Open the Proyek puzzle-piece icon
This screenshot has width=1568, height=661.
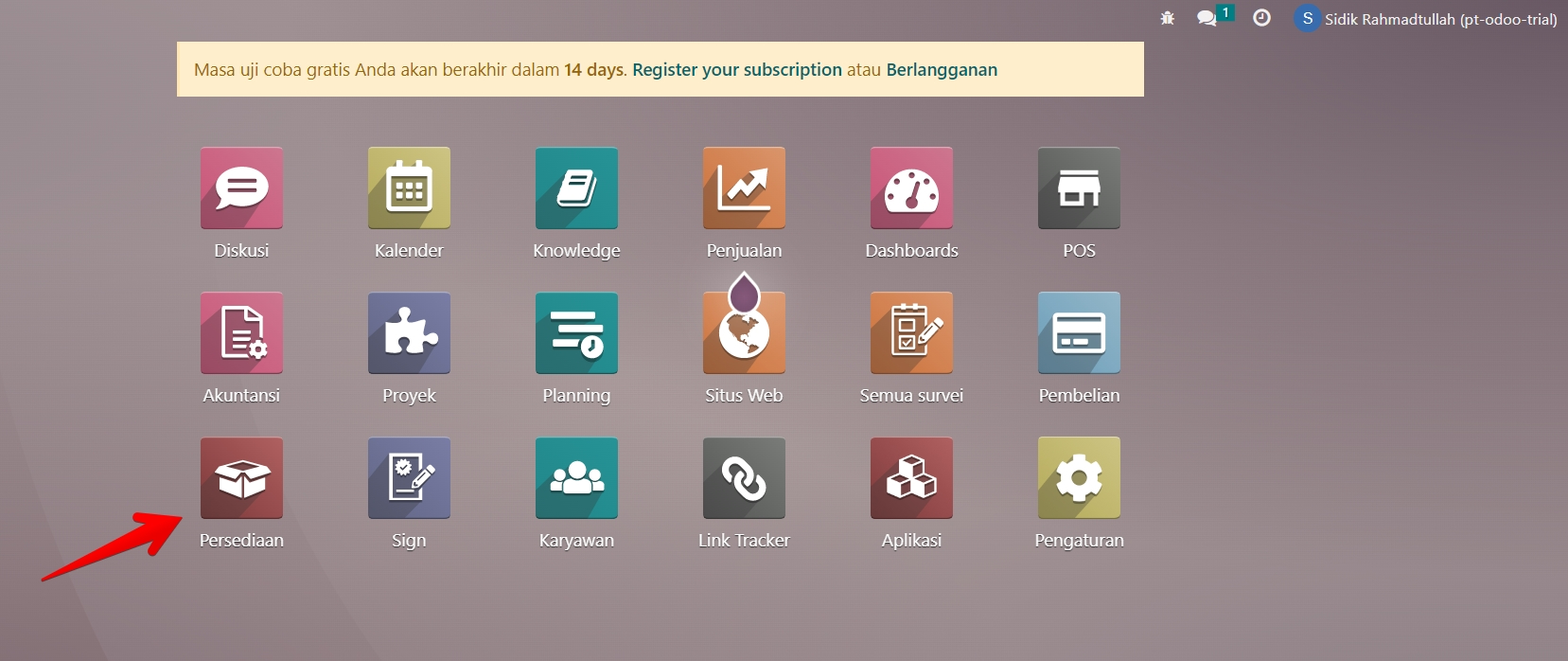409,333
